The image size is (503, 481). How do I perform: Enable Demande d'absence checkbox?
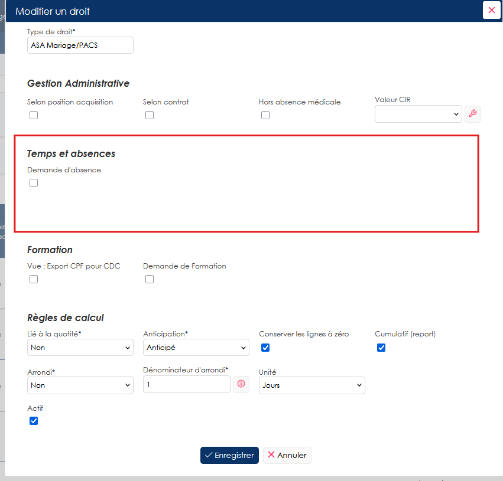(x=34, y=183)
